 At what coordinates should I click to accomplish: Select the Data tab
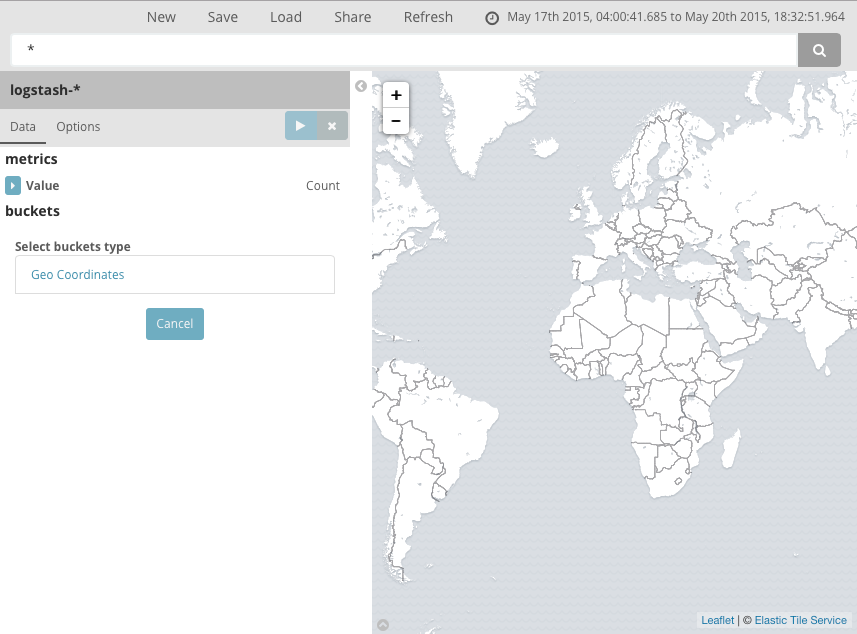click(x=23, y=126)
